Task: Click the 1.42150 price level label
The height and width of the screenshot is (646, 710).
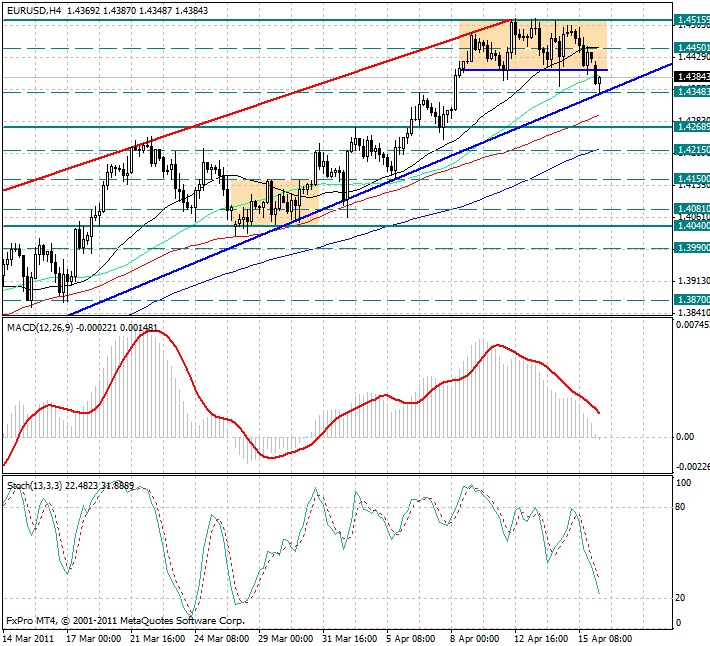Action: 691,150
